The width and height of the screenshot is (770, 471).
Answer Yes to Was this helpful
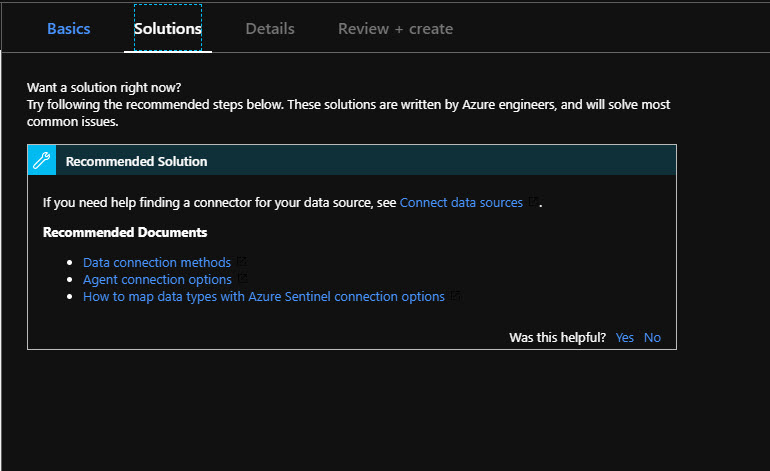click(x=625, y=337)
